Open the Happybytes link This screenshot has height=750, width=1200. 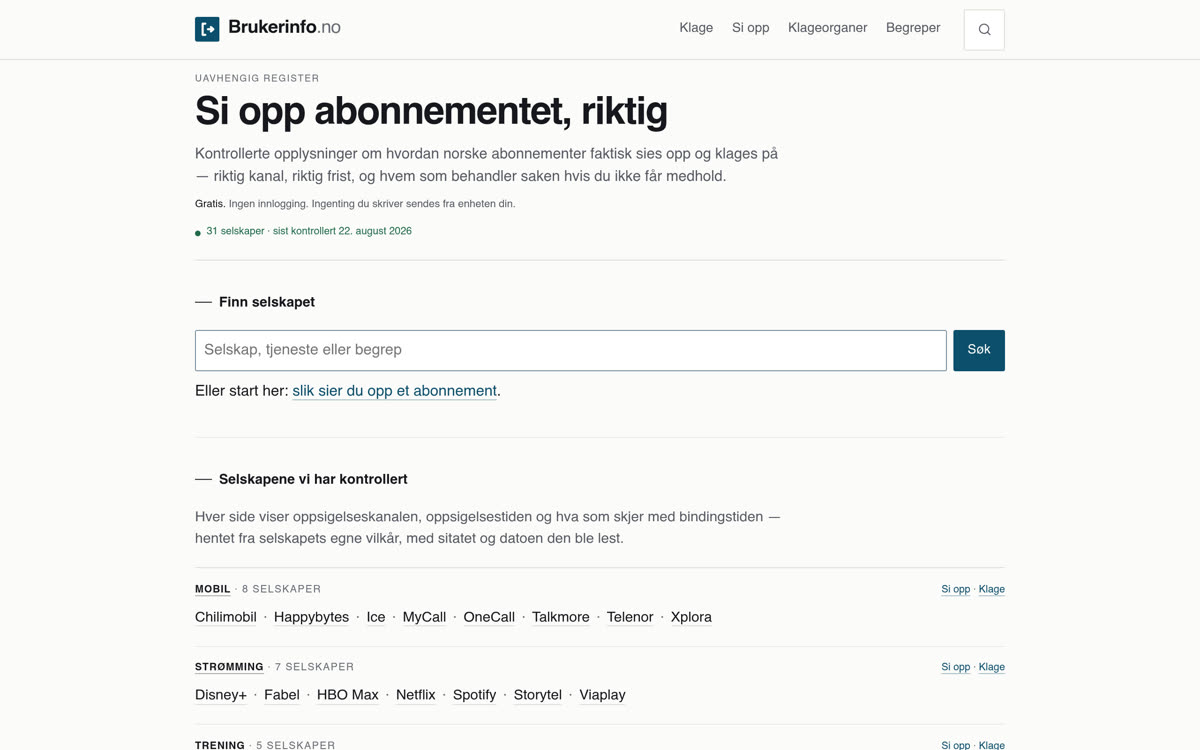[311, 617]
